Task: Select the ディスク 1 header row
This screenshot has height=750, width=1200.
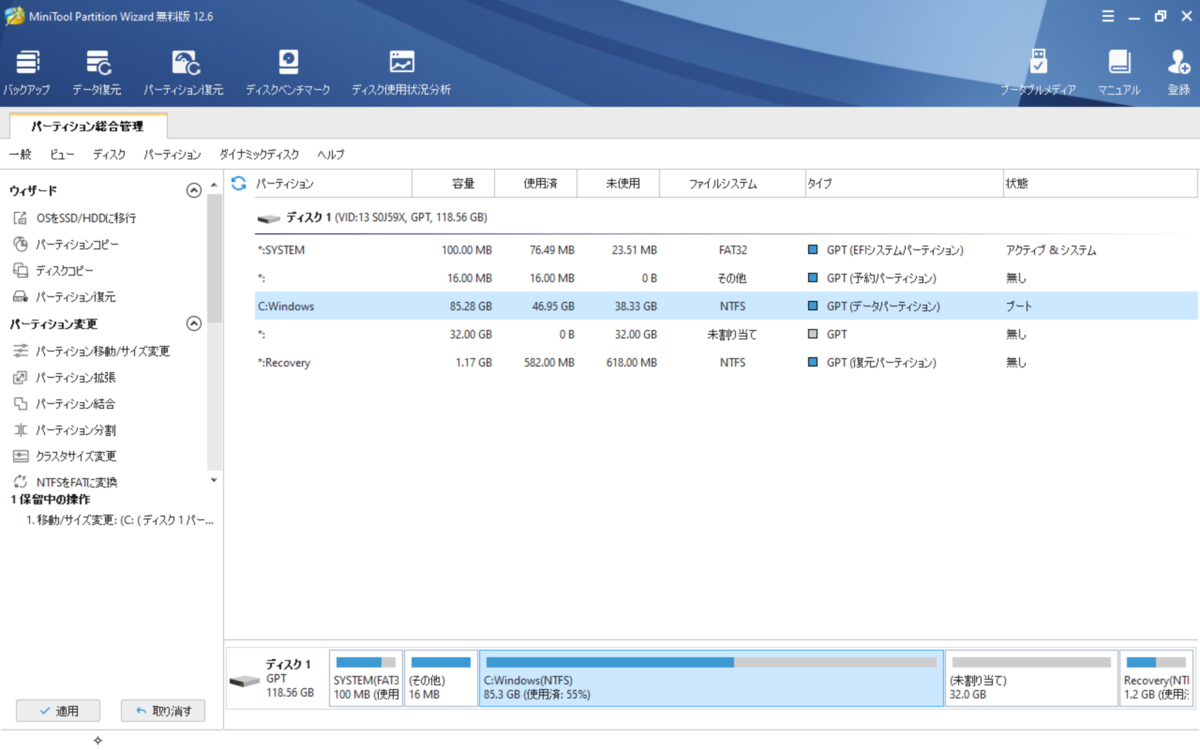Action: [726, 217]
